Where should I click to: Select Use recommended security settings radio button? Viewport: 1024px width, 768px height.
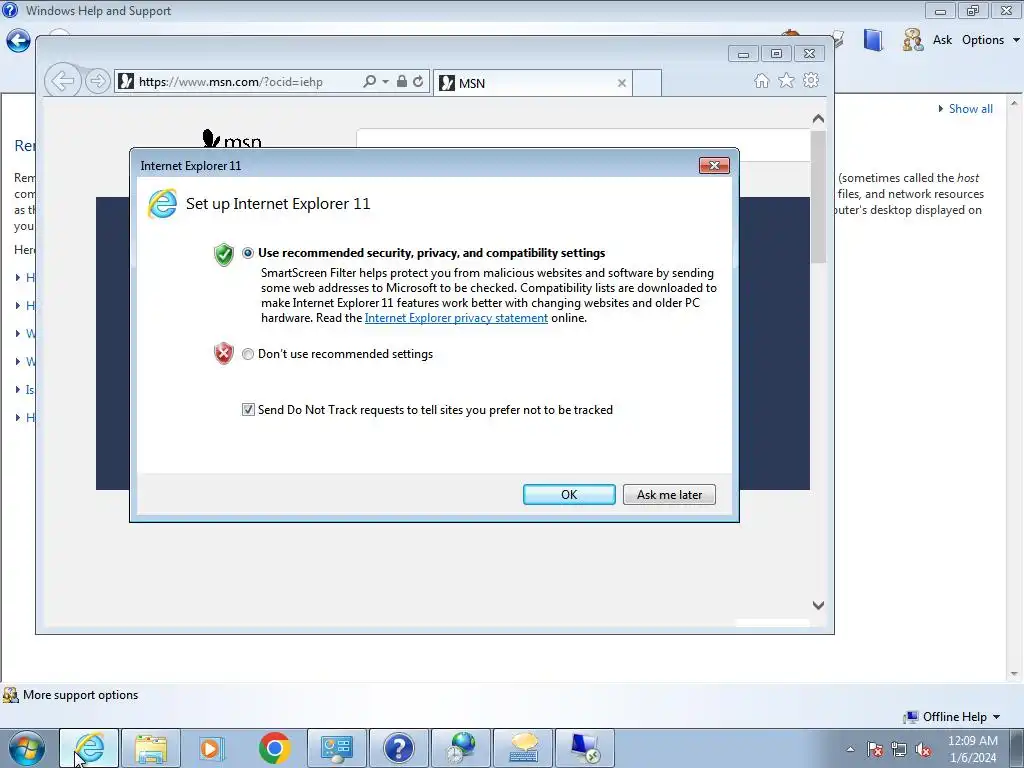click(248, 253)
